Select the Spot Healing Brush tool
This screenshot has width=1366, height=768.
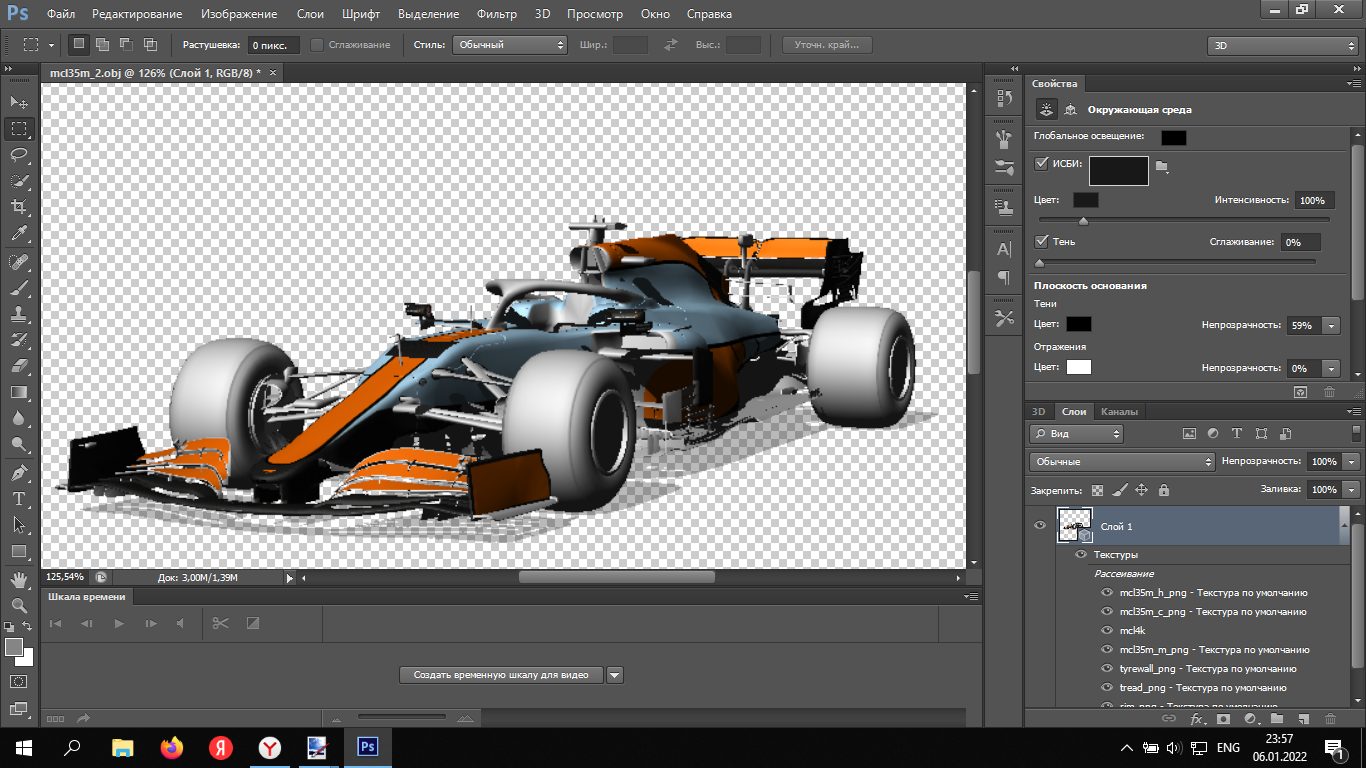pos(19,262)
